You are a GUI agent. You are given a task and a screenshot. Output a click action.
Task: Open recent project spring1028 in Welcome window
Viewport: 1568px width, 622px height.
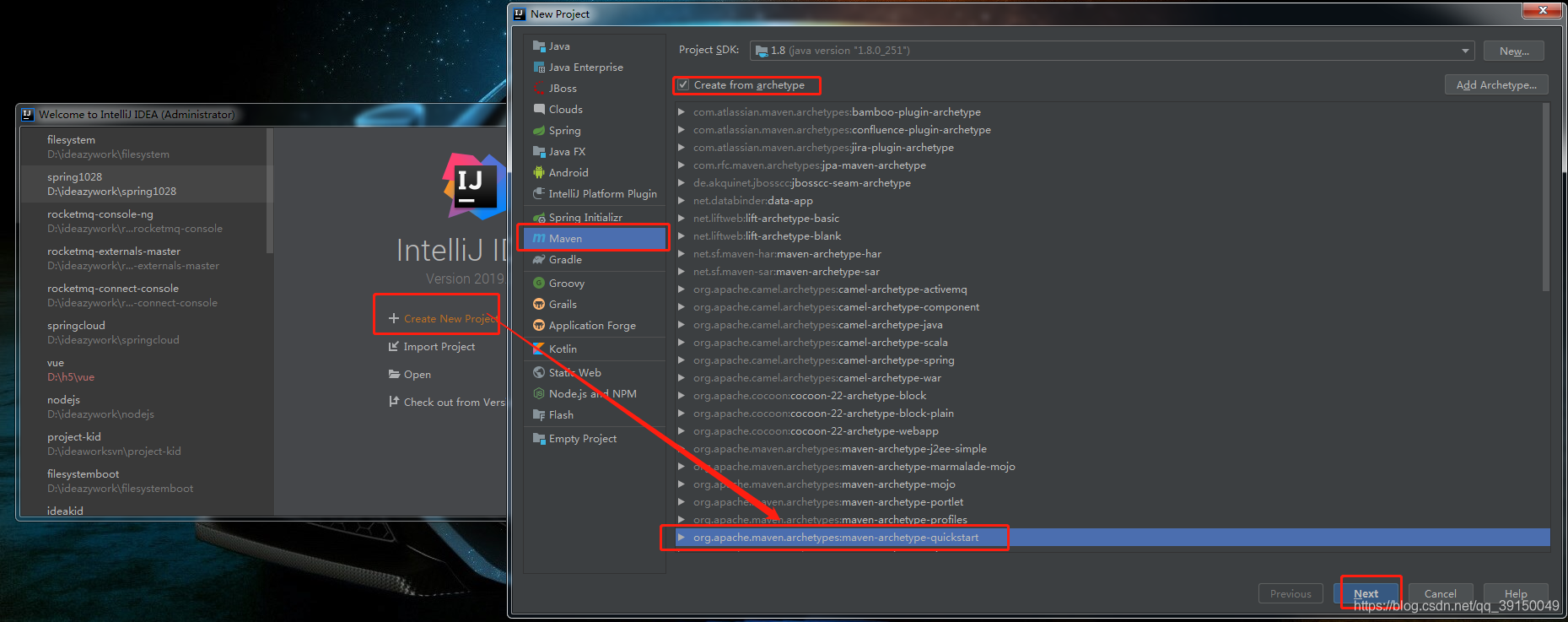pyautogui.click(x=143, y=184)
